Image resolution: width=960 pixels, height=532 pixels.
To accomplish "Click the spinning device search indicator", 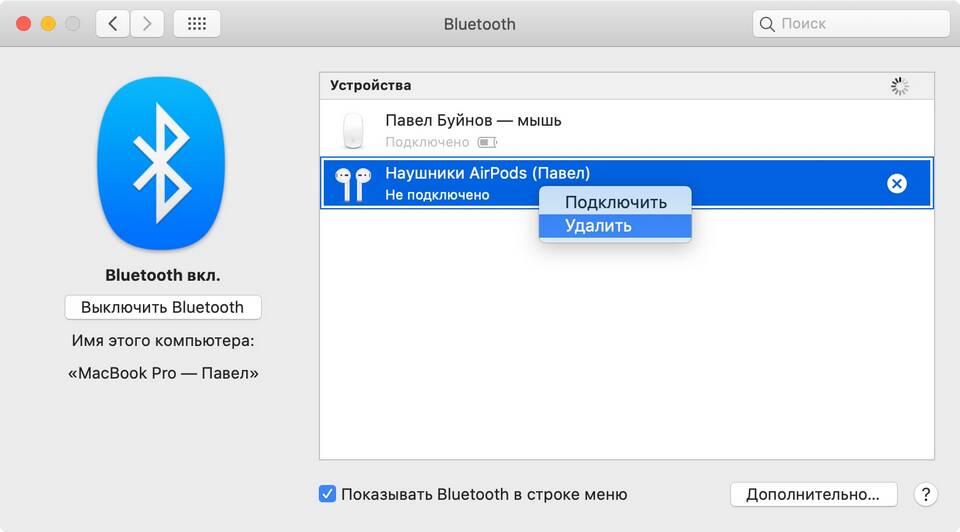I will pyautogui.click(x=899, y=86).
